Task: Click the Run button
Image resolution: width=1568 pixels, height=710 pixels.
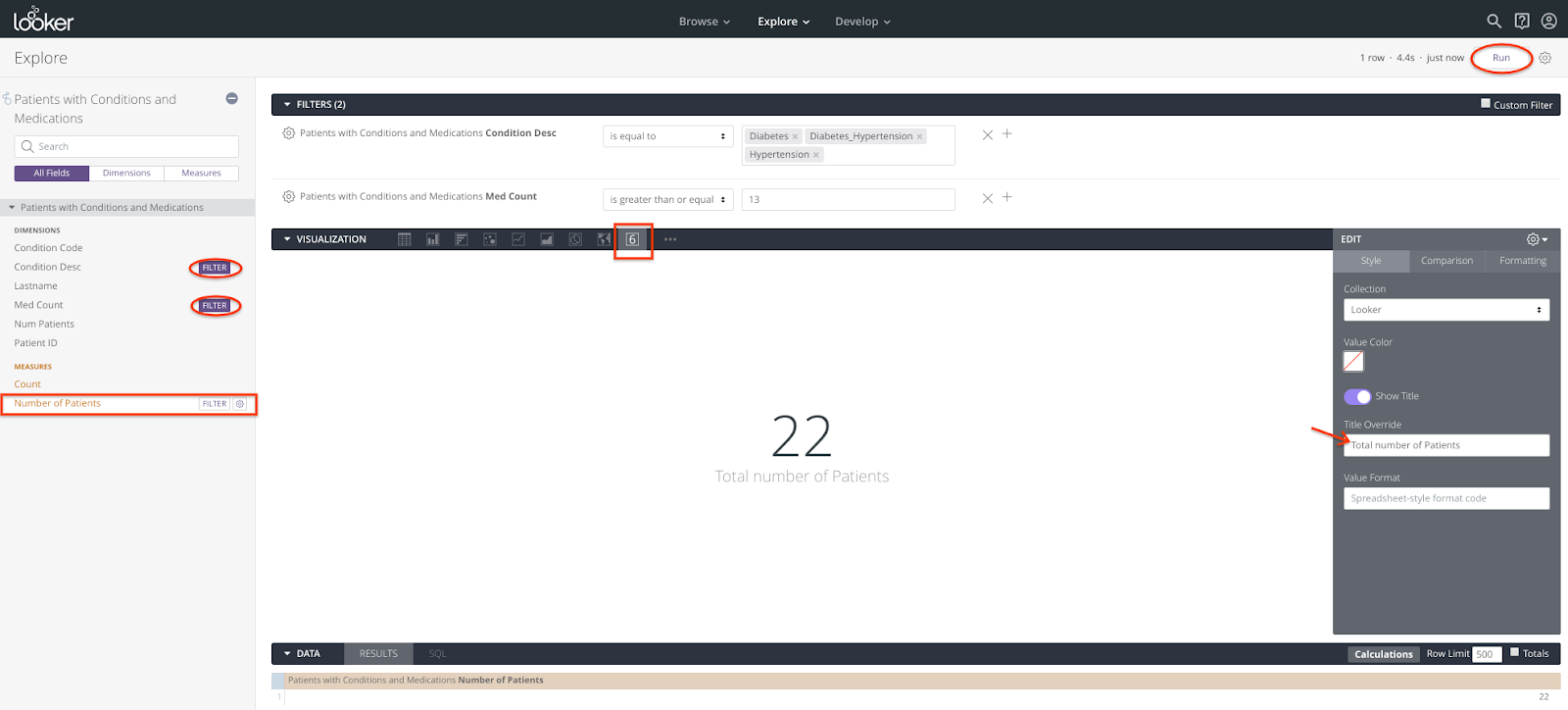Action: coord(1500,58)
